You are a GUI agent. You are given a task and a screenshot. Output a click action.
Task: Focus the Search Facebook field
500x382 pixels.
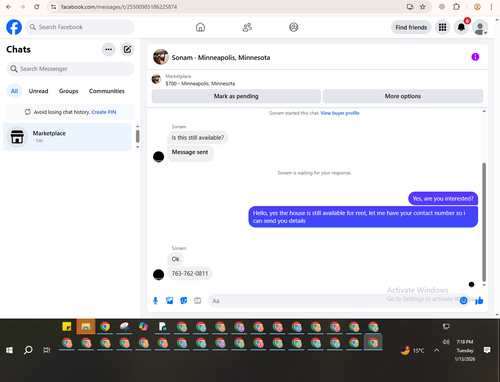point(80,27)
